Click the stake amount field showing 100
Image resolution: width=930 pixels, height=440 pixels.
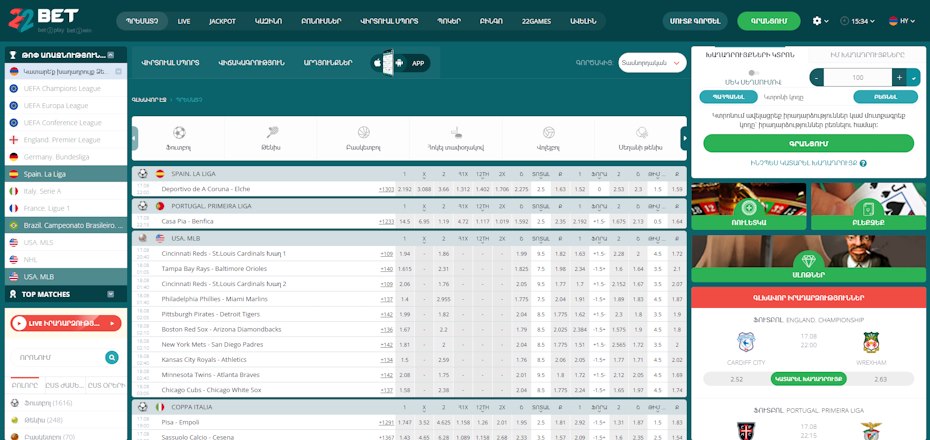pos(858,77)
